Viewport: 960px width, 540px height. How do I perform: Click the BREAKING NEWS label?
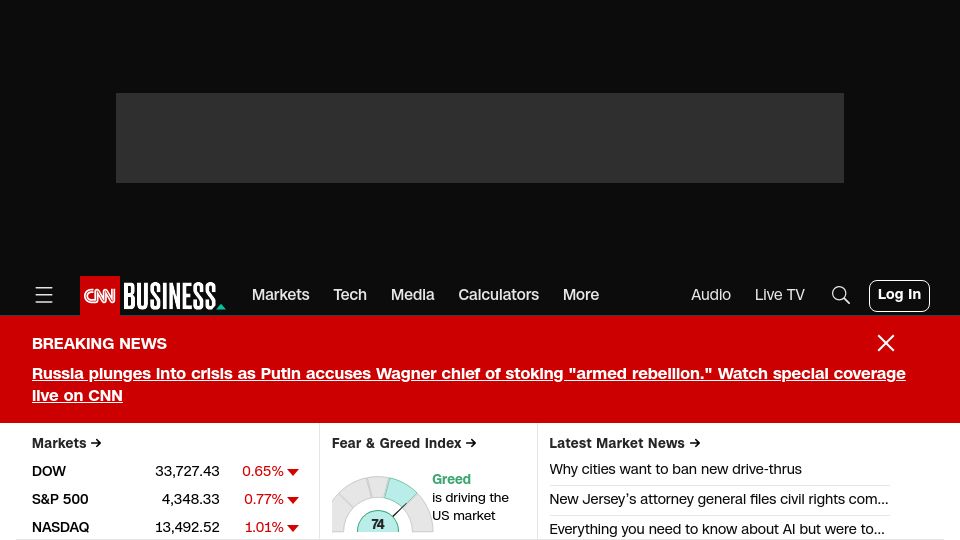(x=99, y=343)
